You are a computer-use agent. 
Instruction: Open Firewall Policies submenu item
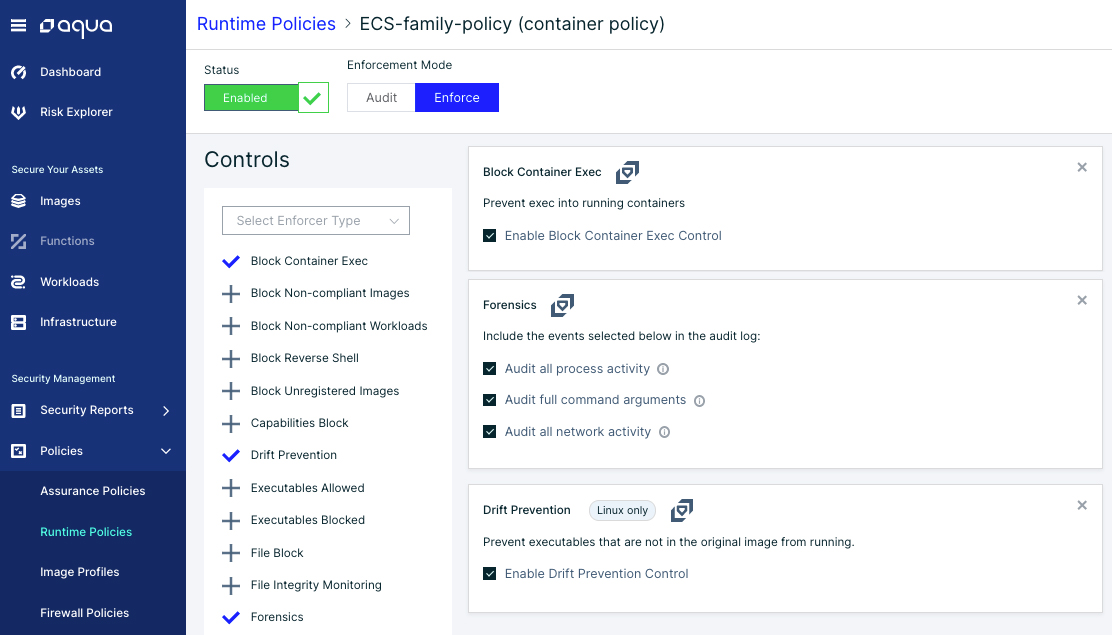(x=84, y=613)
